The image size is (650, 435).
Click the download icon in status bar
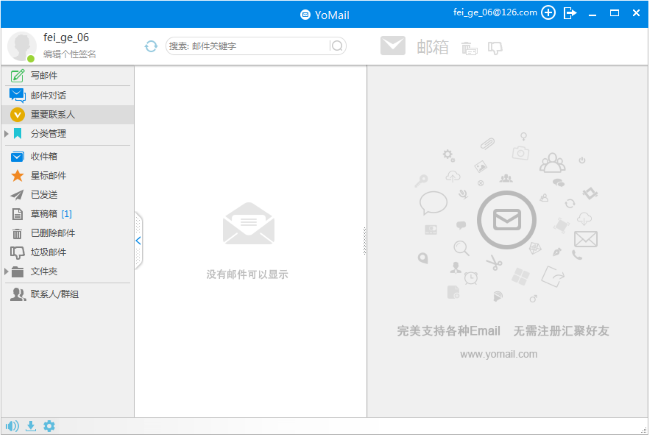tap(31, 426)
